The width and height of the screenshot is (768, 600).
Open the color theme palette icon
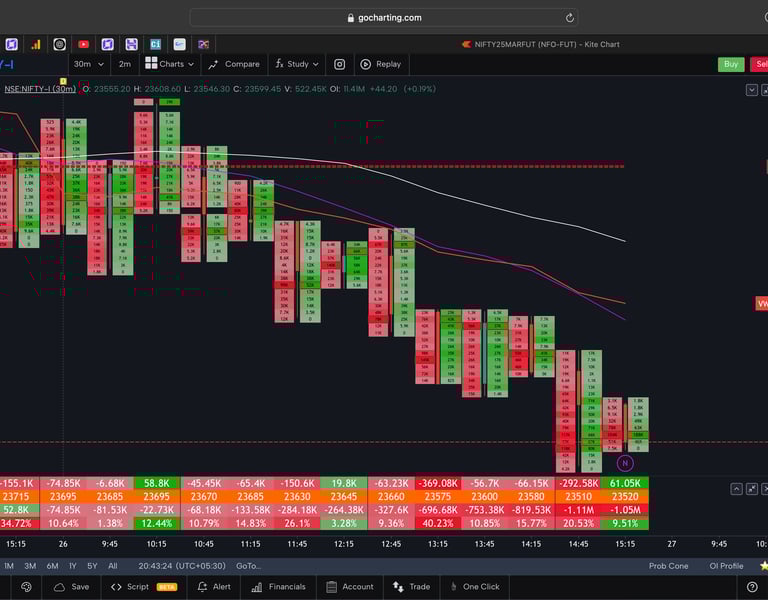pyautogui.click(x=26, y=587)
